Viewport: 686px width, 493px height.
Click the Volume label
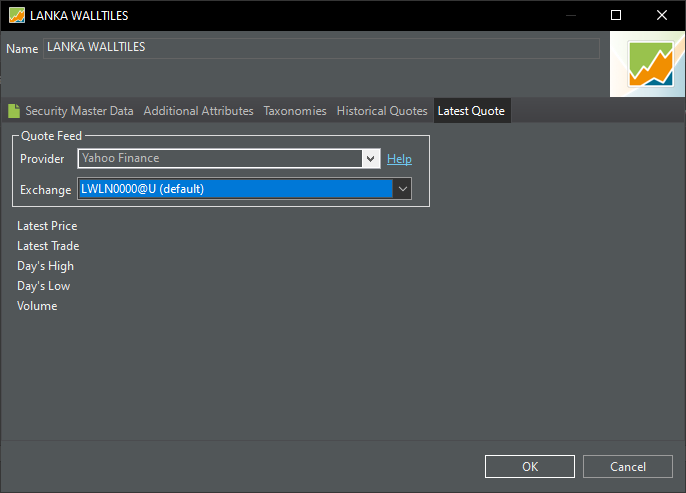[37, 306]
